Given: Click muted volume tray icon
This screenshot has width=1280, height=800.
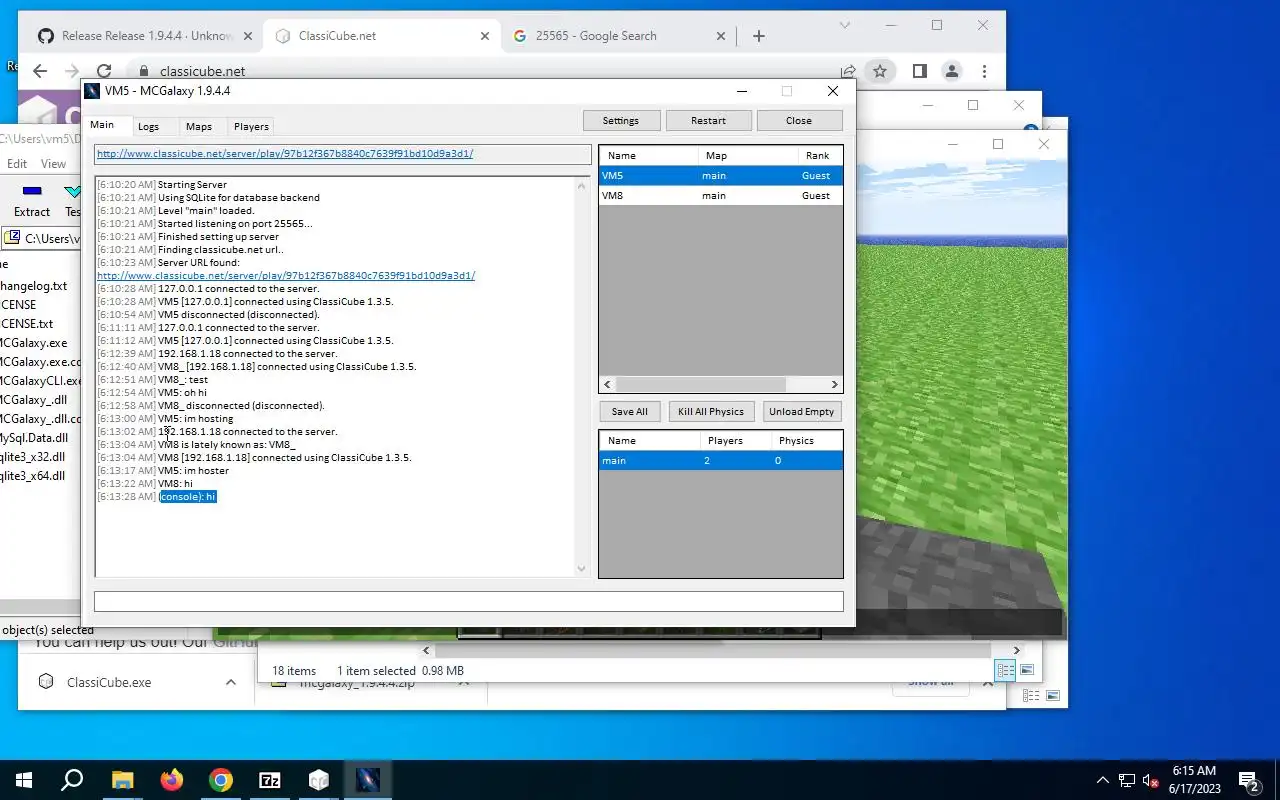Looking at the screenshot, I should [1151, 780].
